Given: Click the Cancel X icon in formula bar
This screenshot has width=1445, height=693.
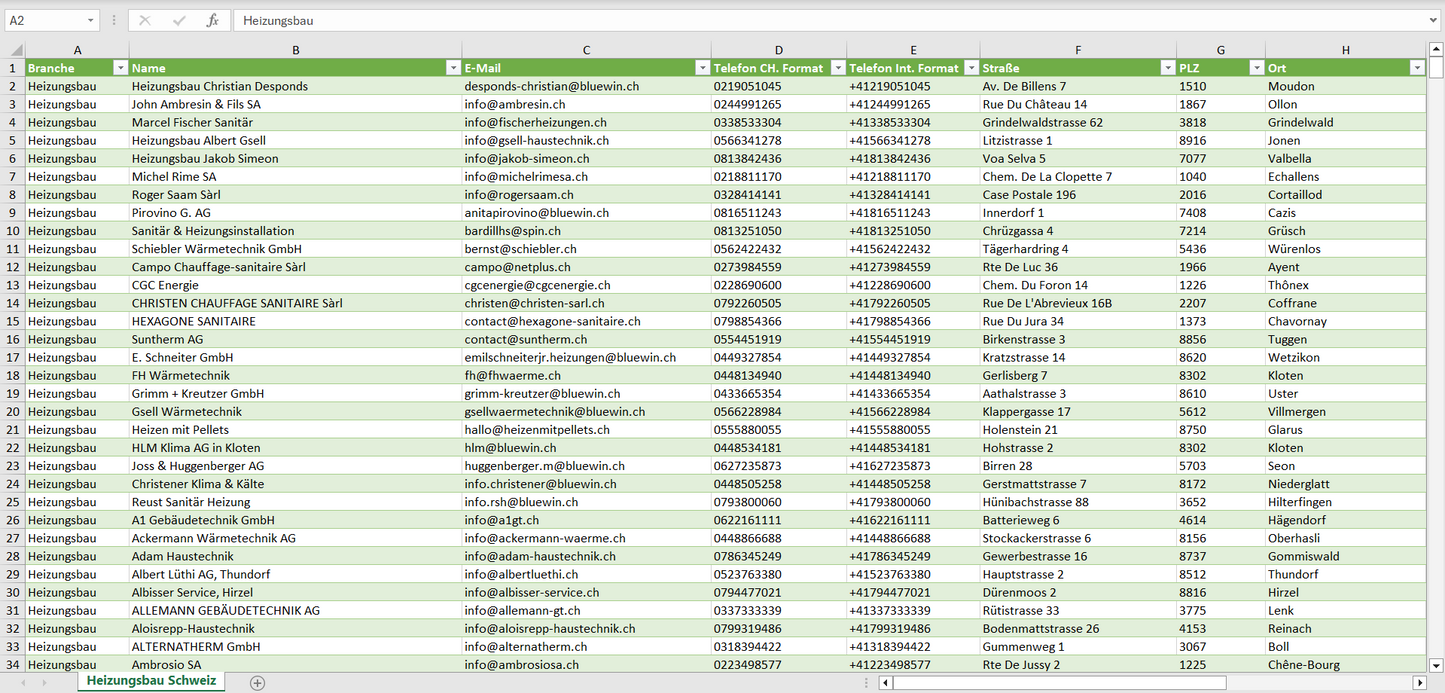Looking at the screenshot, I should click(145, 20).
